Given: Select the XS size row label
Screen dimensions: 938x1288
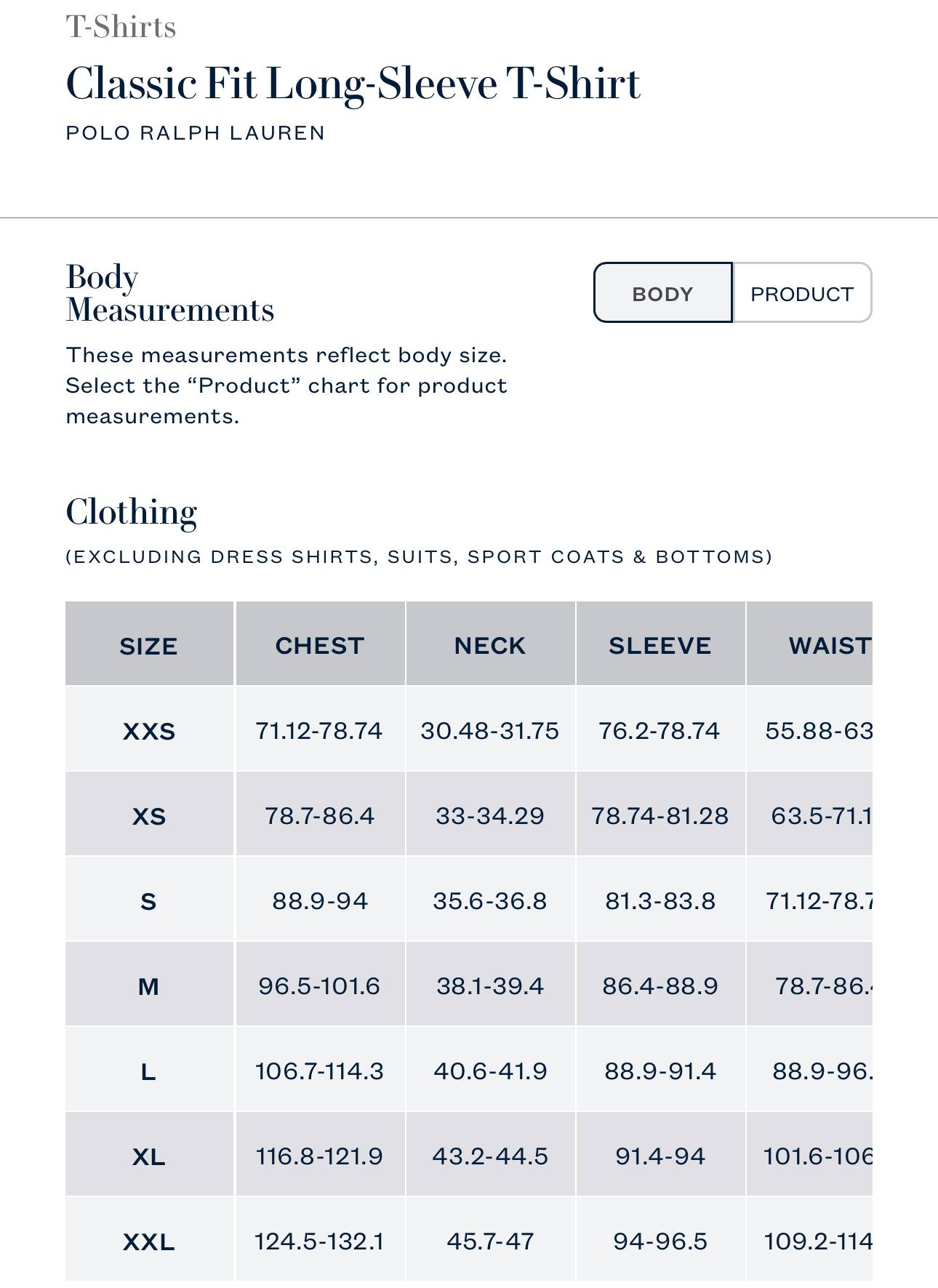Looking at the screenshot, I should (x=149, y=816).
